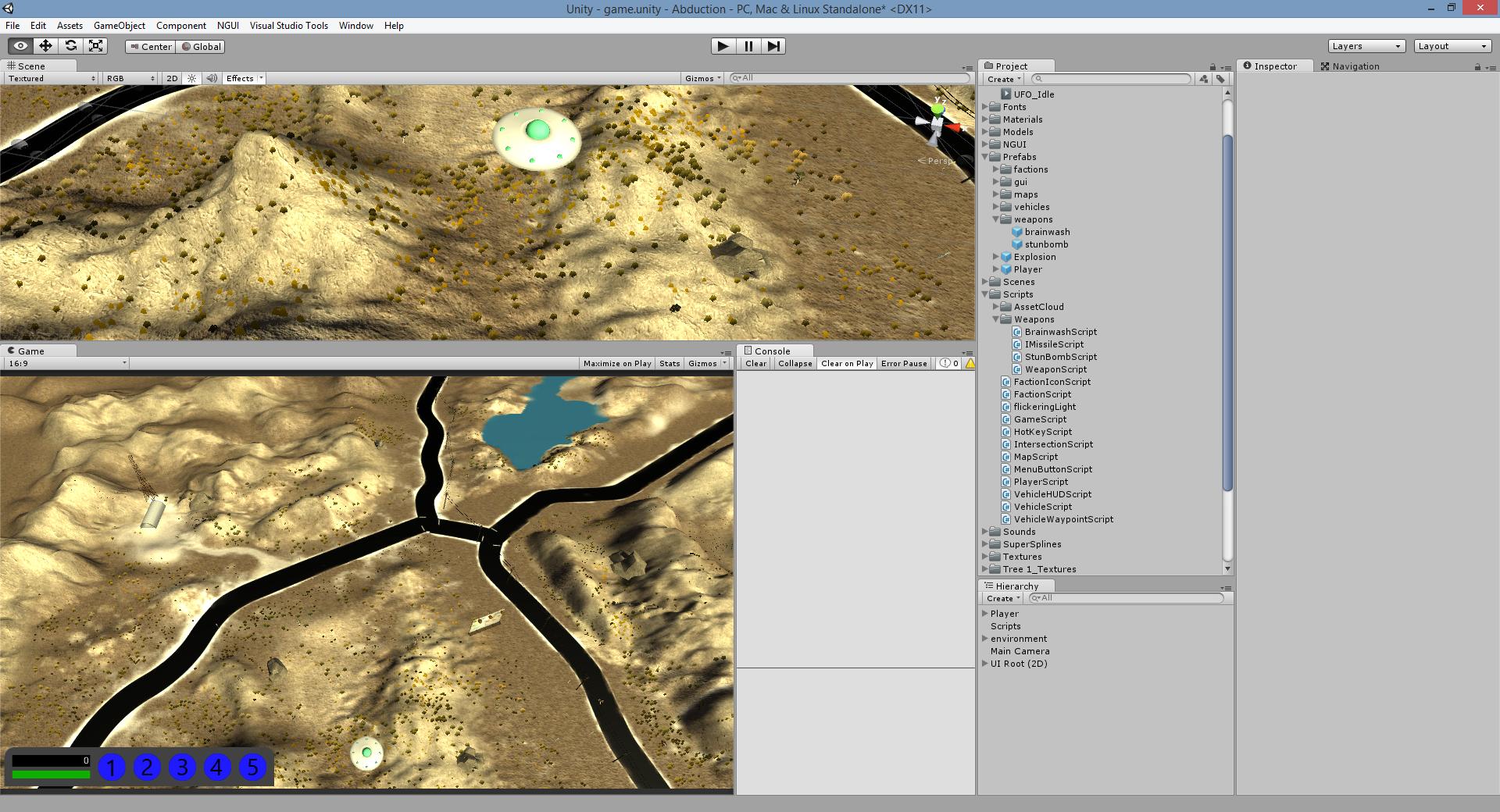Select the Scale transform tool
The width and height of the screenshot is (1500, 812).
coord(95,46)
